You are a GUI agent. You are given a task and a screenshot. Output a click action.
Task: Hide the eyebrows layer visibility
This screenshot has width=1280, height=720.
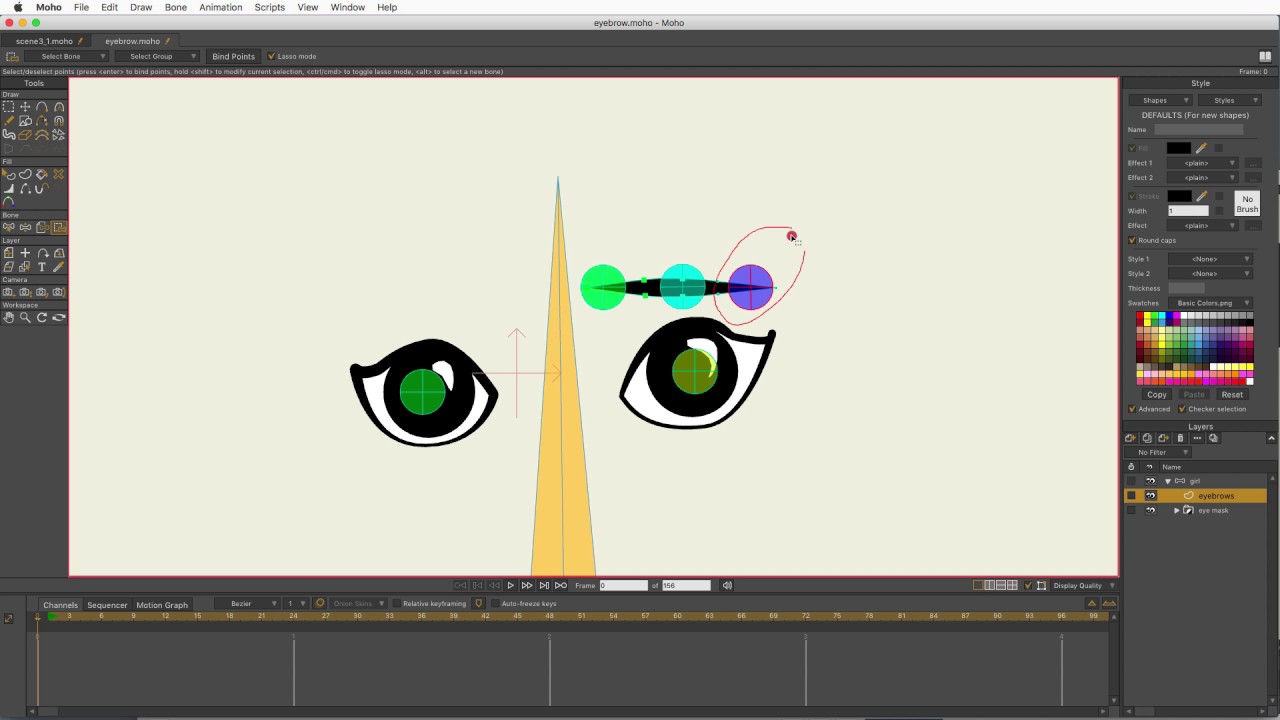tap(1150, 496)
